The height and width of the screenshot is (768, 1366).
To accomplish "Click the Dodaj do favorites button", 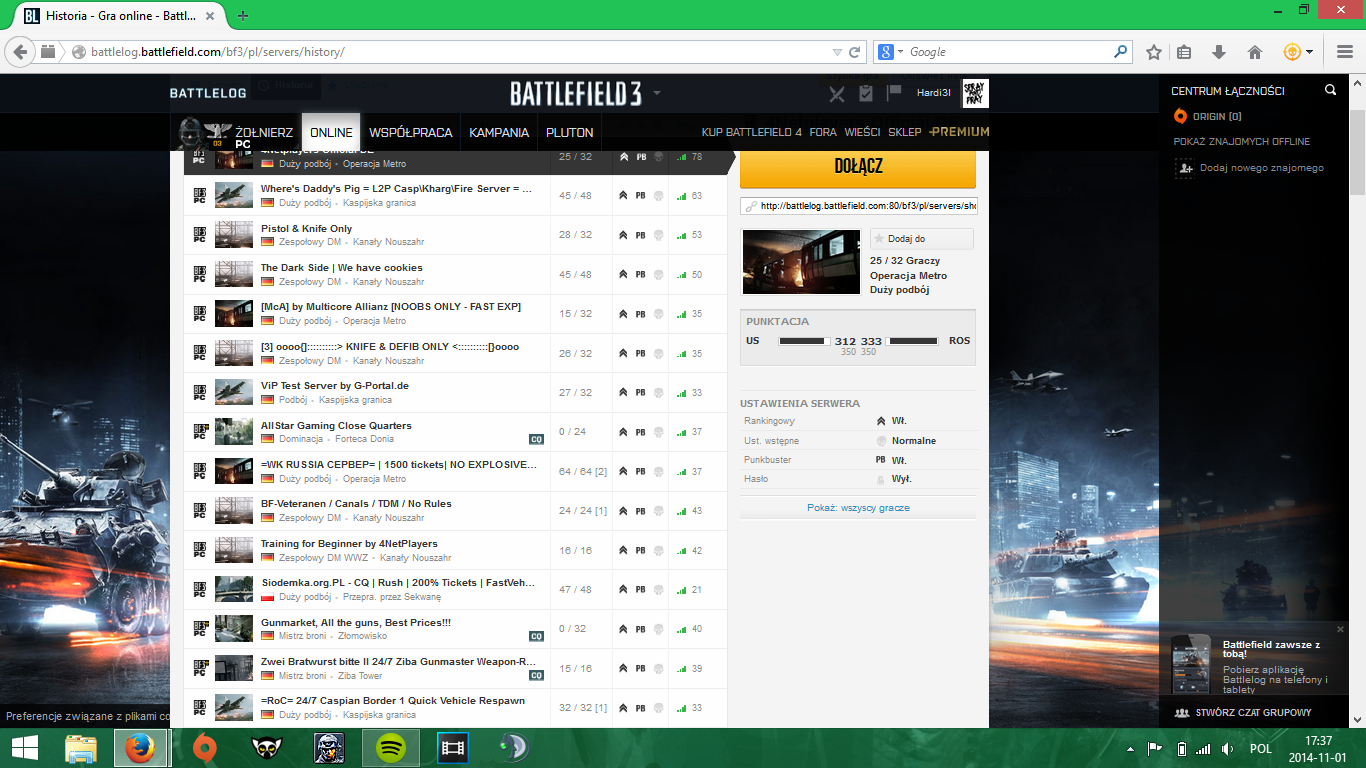I will pos(922,239).
